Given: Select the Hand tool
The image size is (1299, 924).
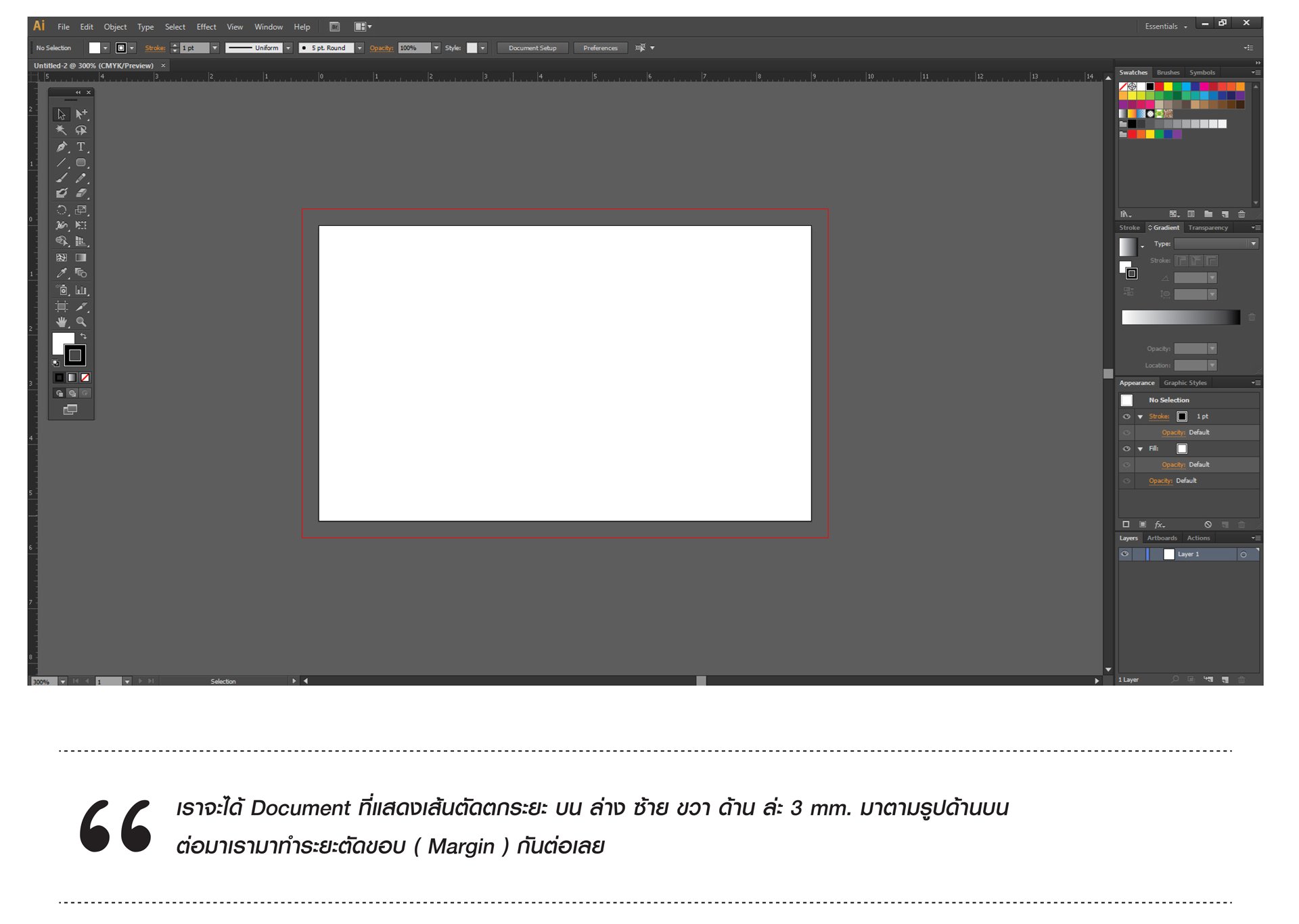Looking at the screenshot, I should 62,323.
